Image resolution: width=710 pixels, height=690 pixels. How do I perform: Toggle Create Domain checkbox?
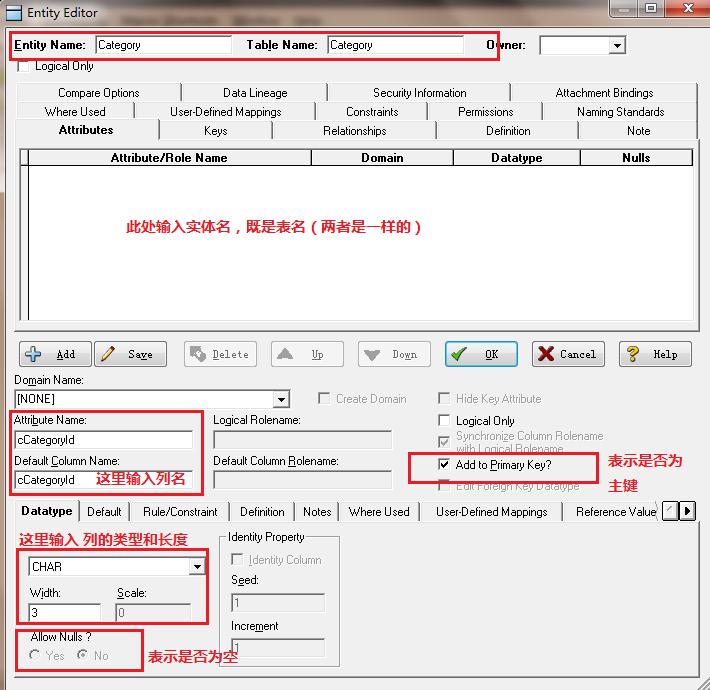(324, 398)
